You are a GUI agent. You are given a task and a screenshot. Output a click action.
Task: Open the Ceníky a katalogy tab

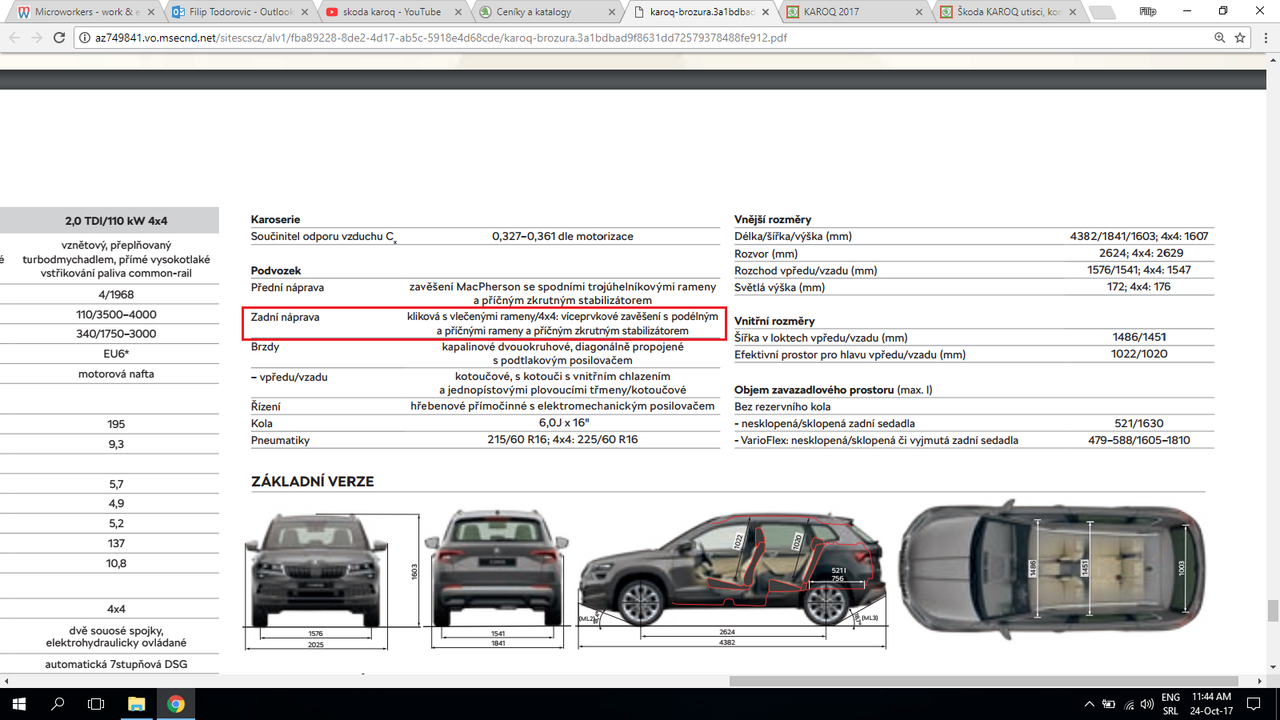click(546, 12)
